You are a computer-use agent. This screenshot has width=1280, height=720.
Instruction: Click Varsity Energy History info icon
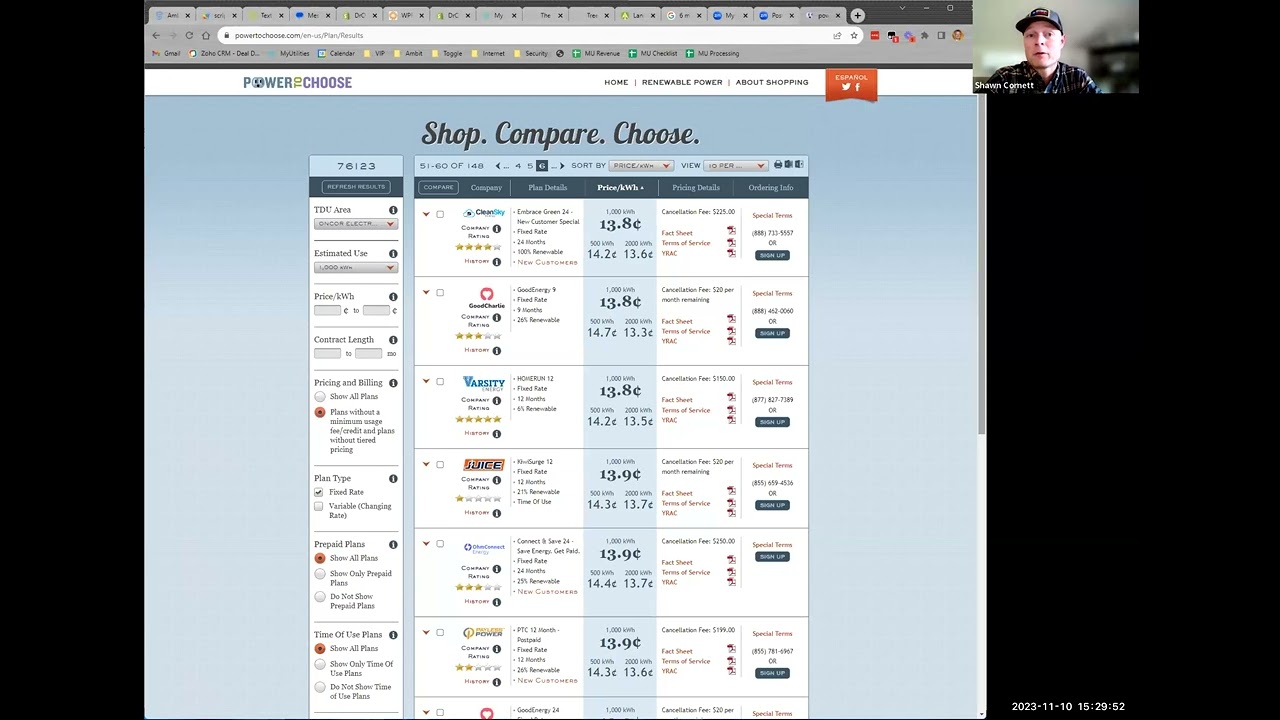click(x=496, y=434)
